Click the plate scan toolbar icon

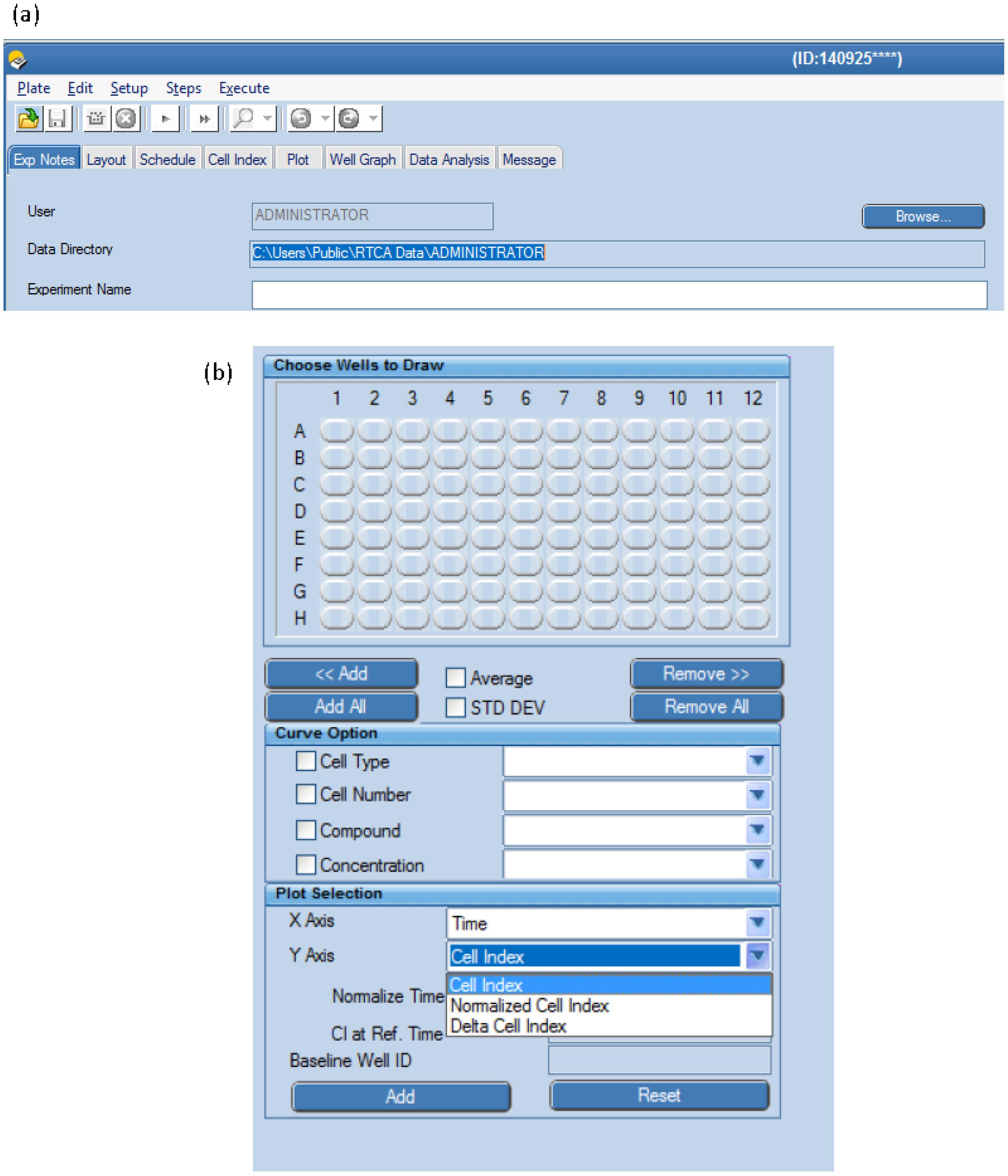click(96, 119)
